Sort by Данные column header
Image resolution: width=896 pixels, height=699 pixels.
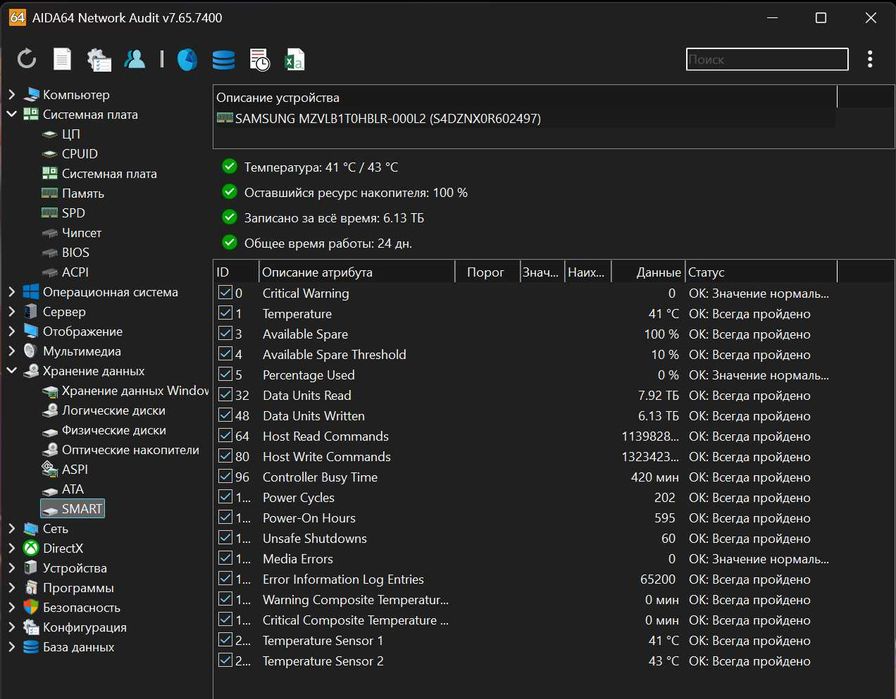click(658, 272)
